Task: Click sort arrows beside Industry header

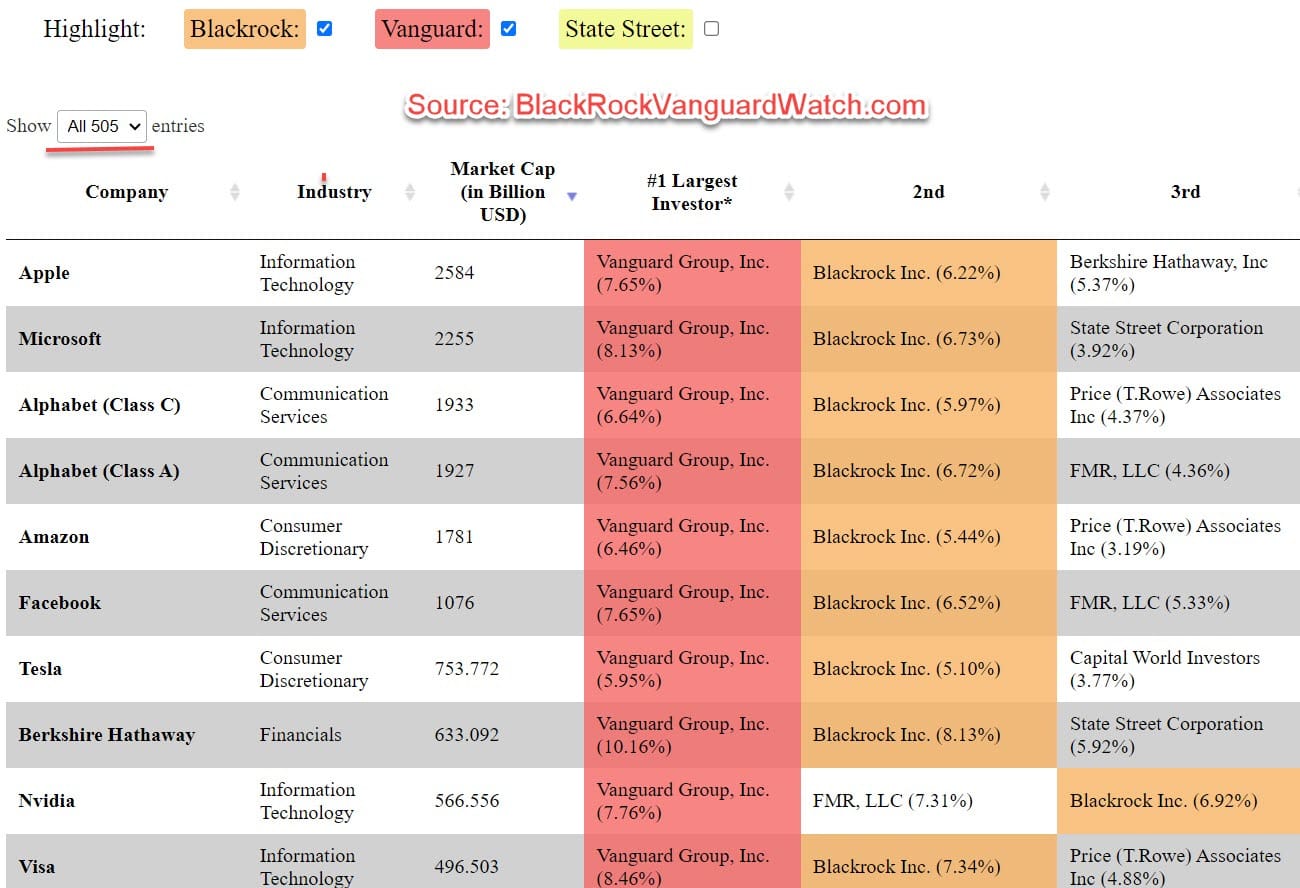Action: coord(410,192)
